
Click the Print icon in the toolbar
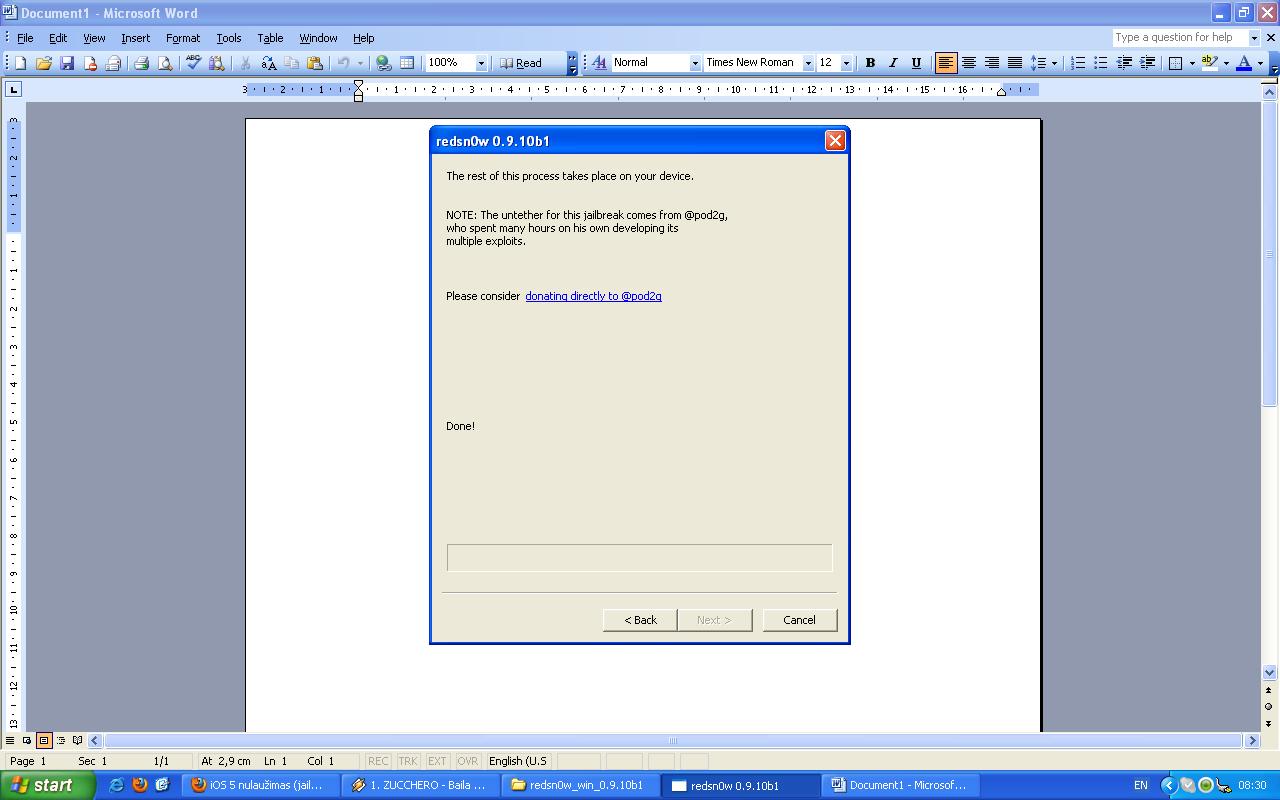click(141, 63)
